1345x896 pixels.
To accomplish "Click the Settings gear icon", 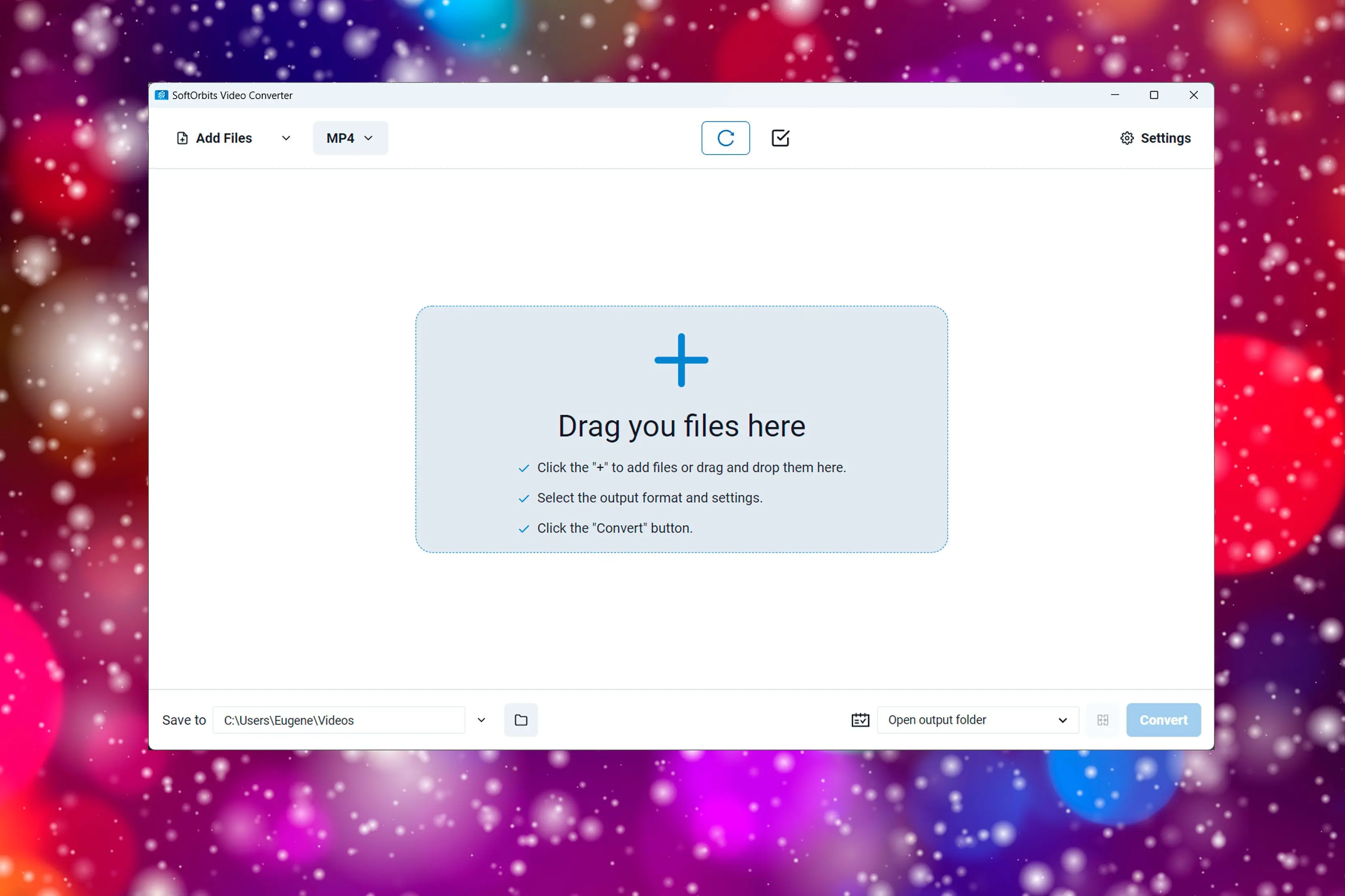I will (x=1126, y=138).
